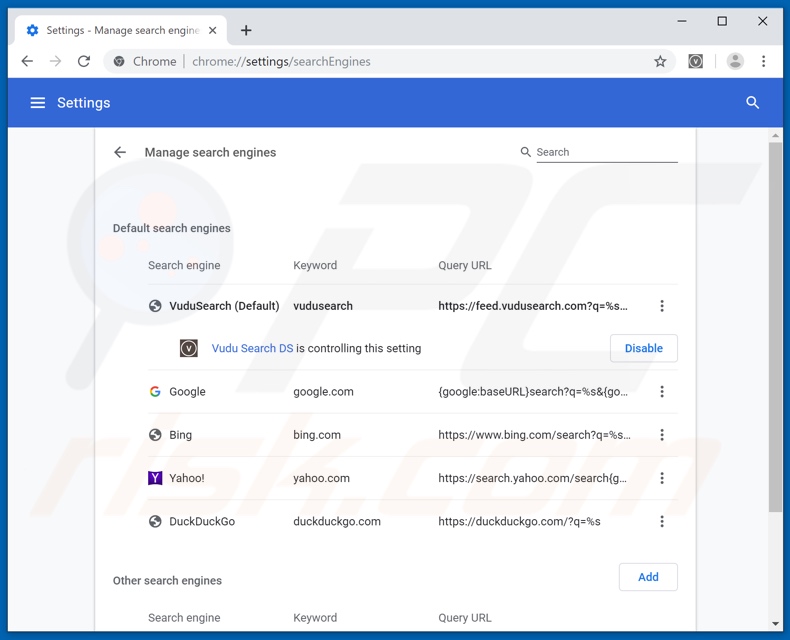Open Chrome's three-dot menu
Image resolution: width=790 pixels, height=640 pixels.
tap(763, 61)
